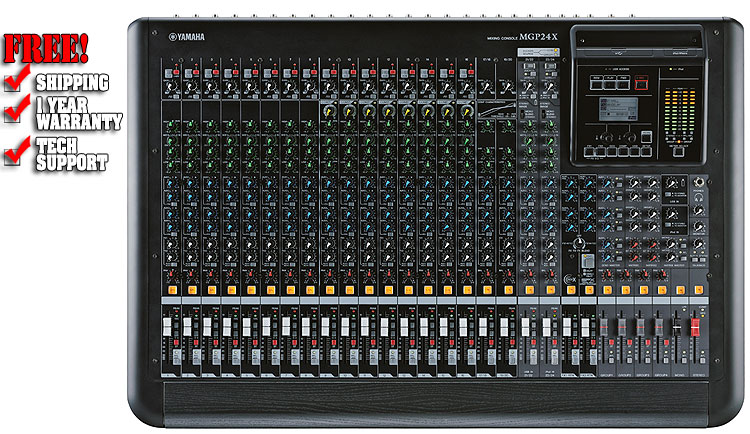
Task: Click the USB port slot on the dock
Action: (620, 53)
